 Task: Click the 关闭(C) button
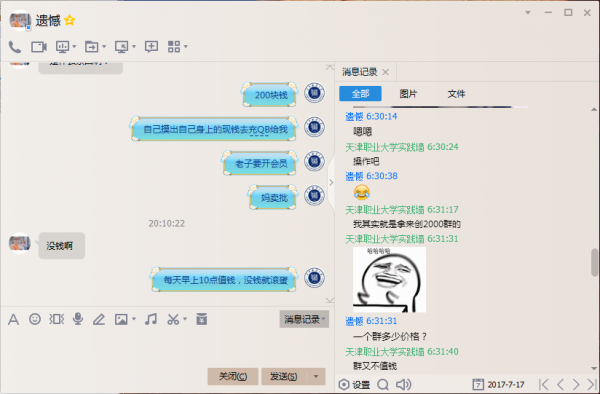tap(233, 376)
